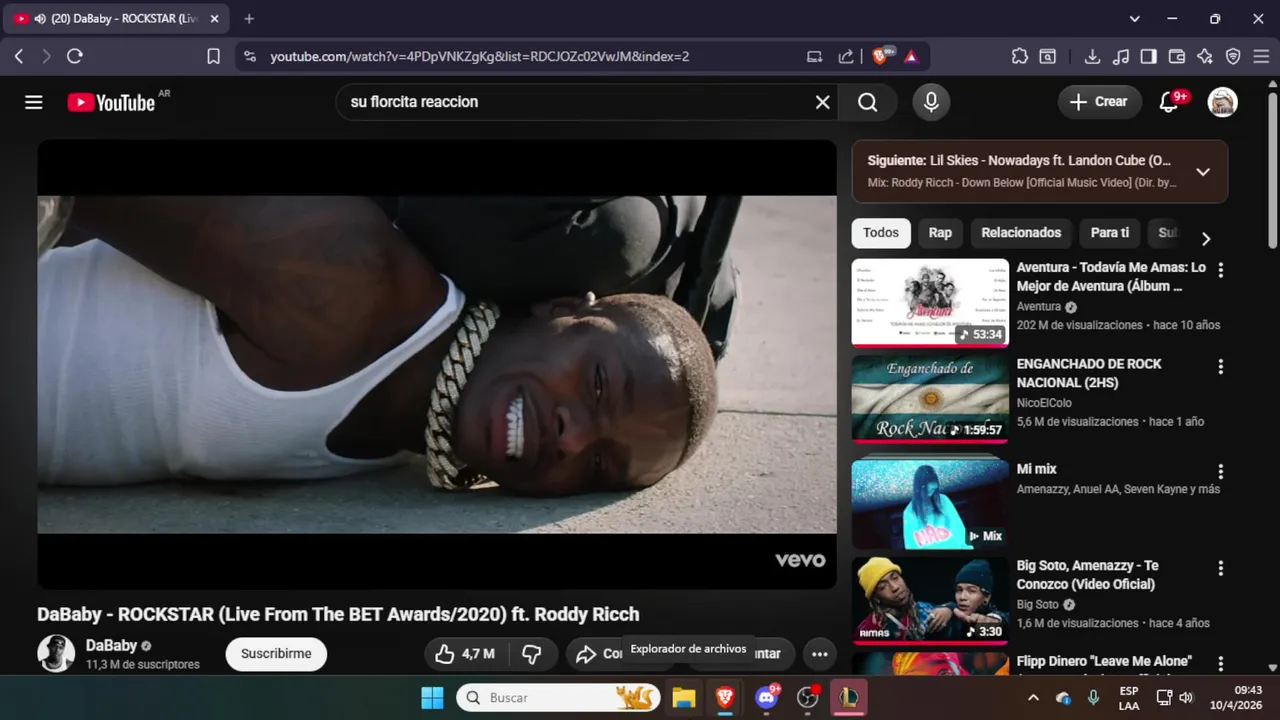Open the Brave Wallet icon
Viewport: 1280px width, 720px height.
point(1177,57)
